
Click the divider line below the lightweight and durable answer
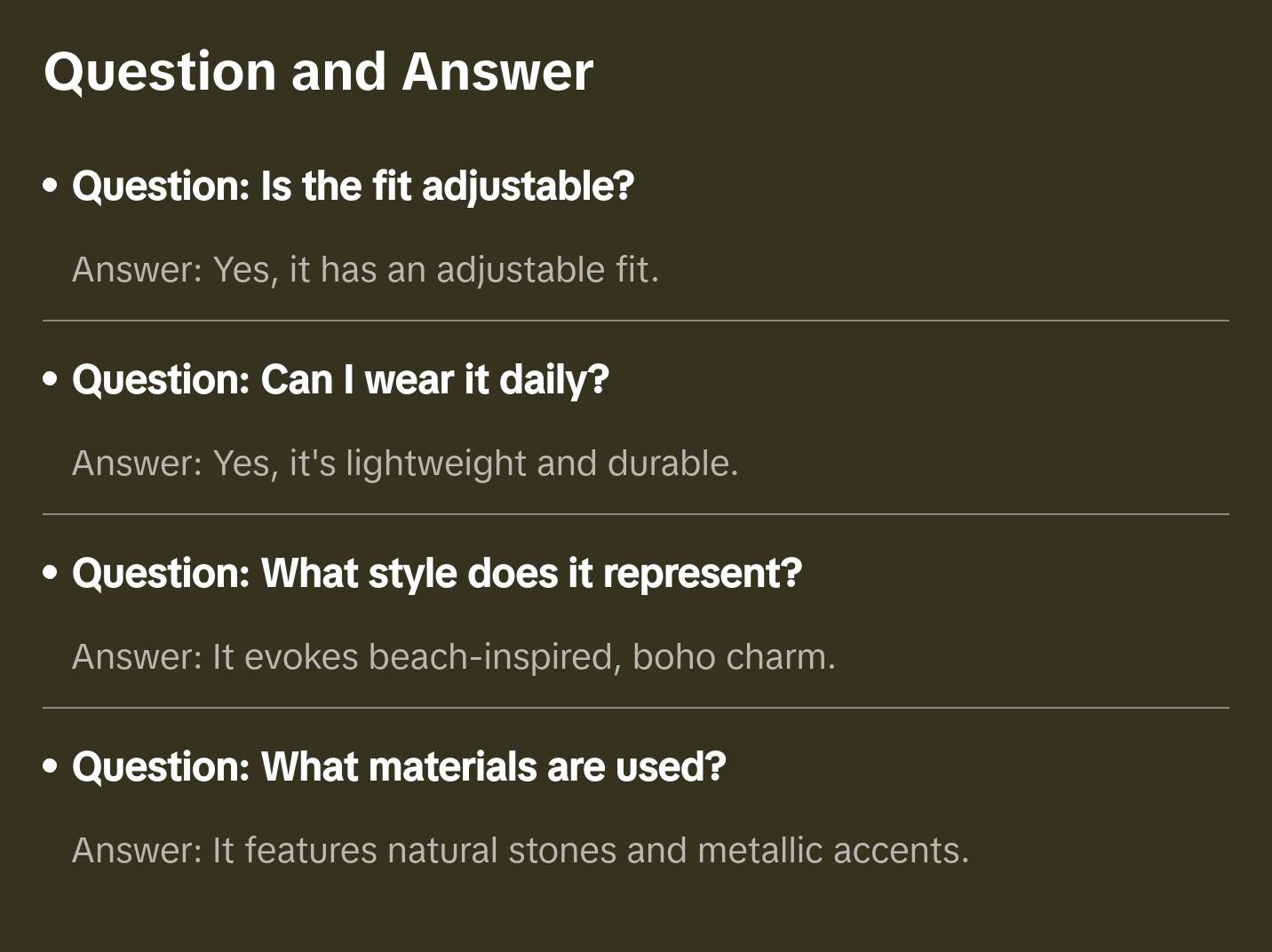click(636, 514)
